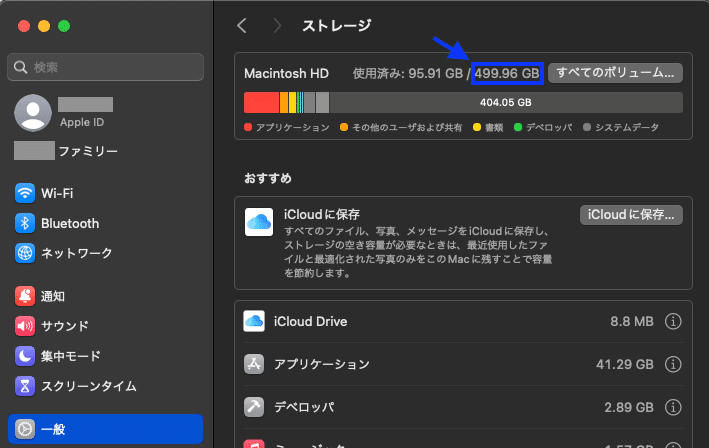Click the デベロッパ hammer icon
The image size is (709, 448).
(254, 407)
